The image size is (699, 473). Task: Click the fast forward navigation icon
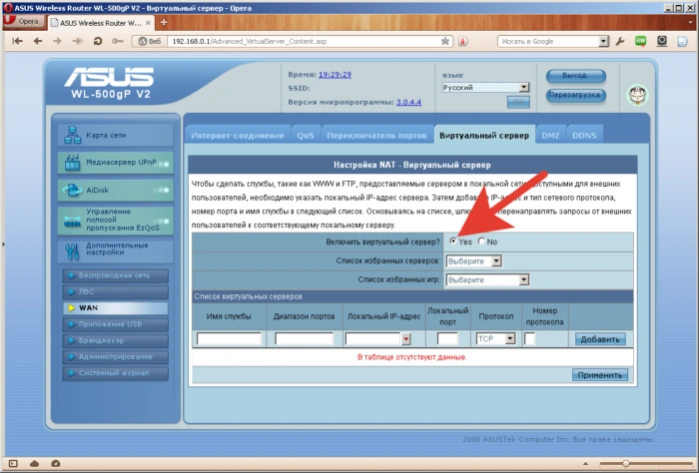[78, 41]
